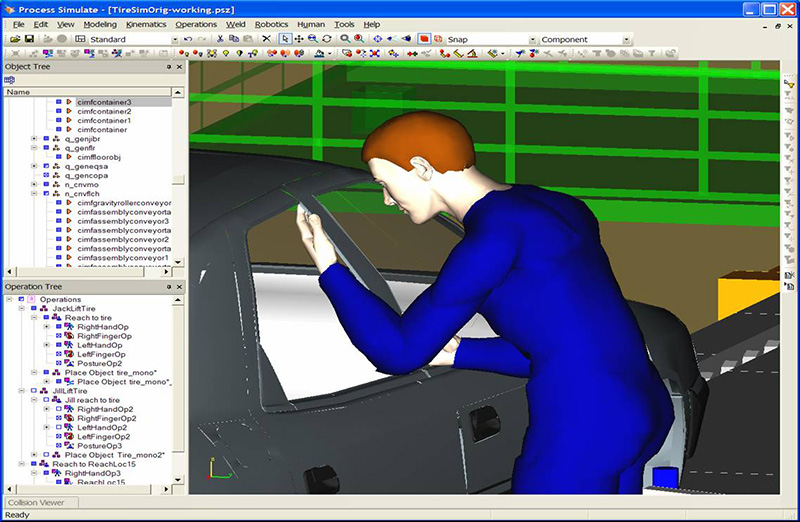The height and width of the screenshot is (522, 800).
Task: Close the Object Tree panel
Action: pos(180,67)
